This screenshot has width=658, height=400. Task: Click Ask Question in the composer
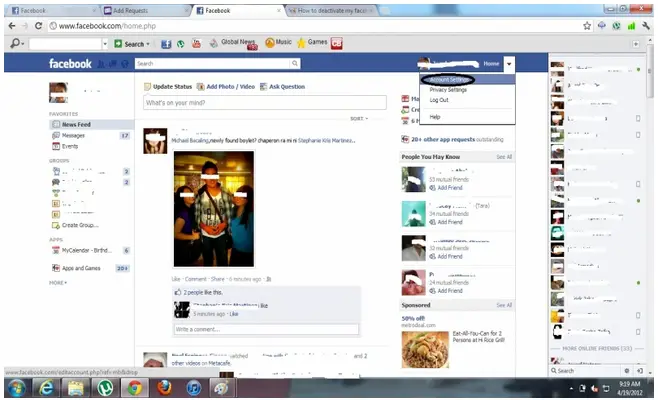click(x=282, y=87)
